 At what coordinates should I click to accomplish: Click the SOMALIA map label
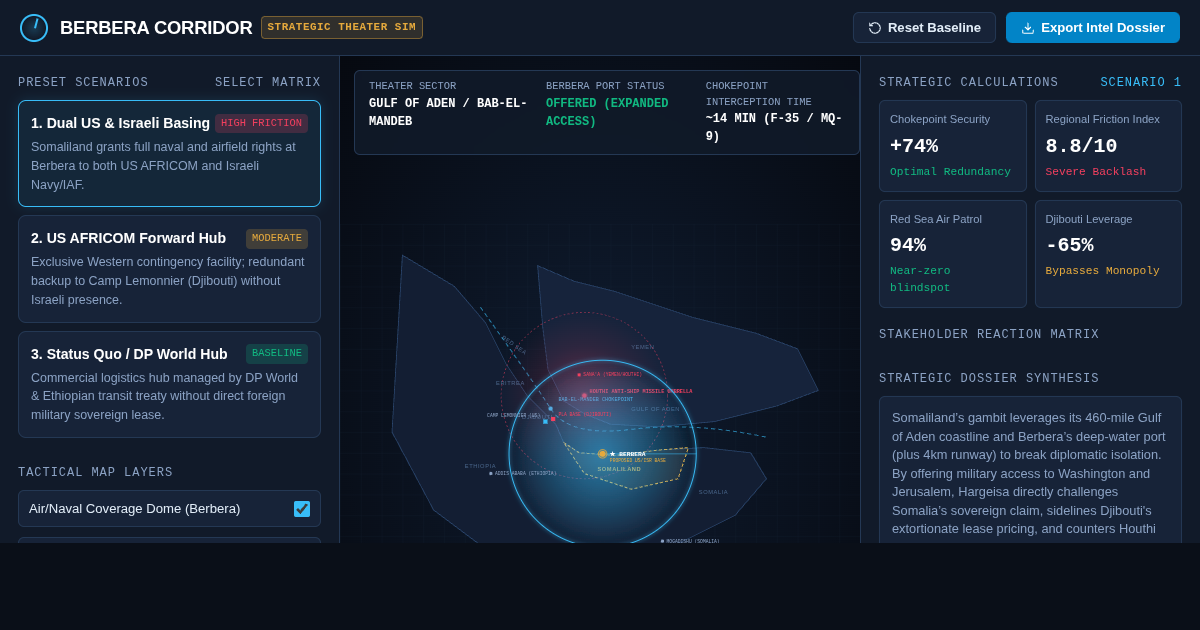(x=713, y=492)
